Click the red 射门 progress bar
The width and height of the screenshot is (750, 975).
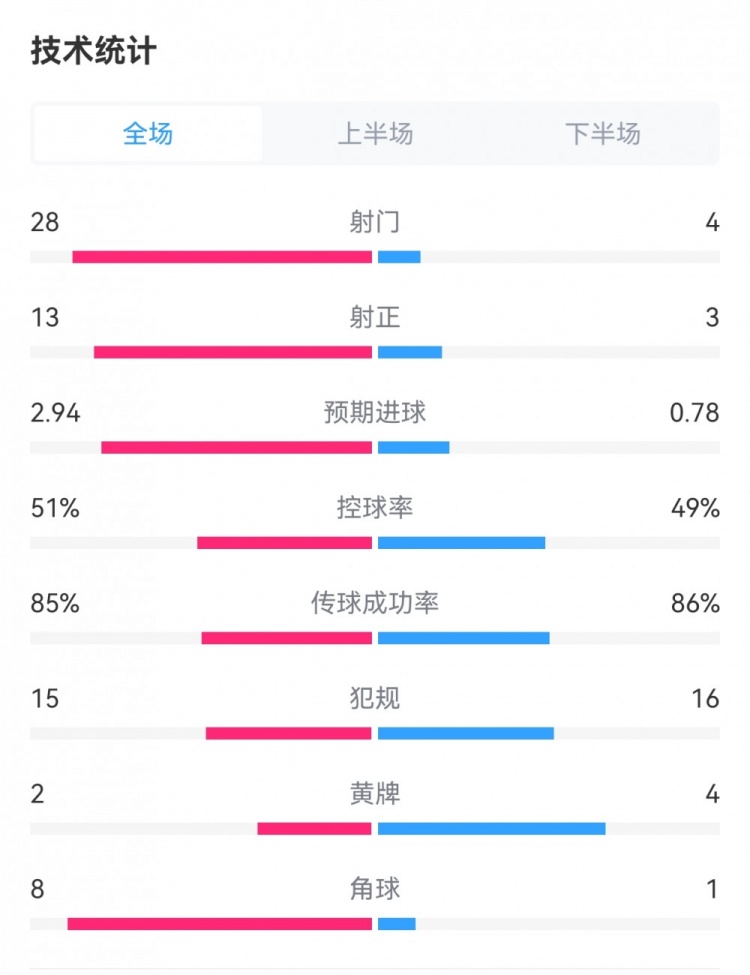click(x=222, y=257)
